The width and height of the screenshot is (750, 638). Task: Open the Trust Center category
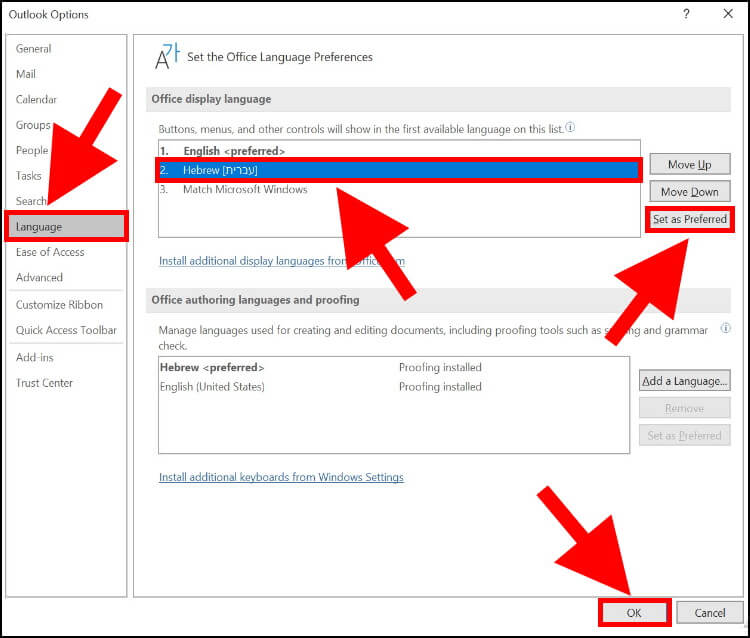(x=44, y=383)
